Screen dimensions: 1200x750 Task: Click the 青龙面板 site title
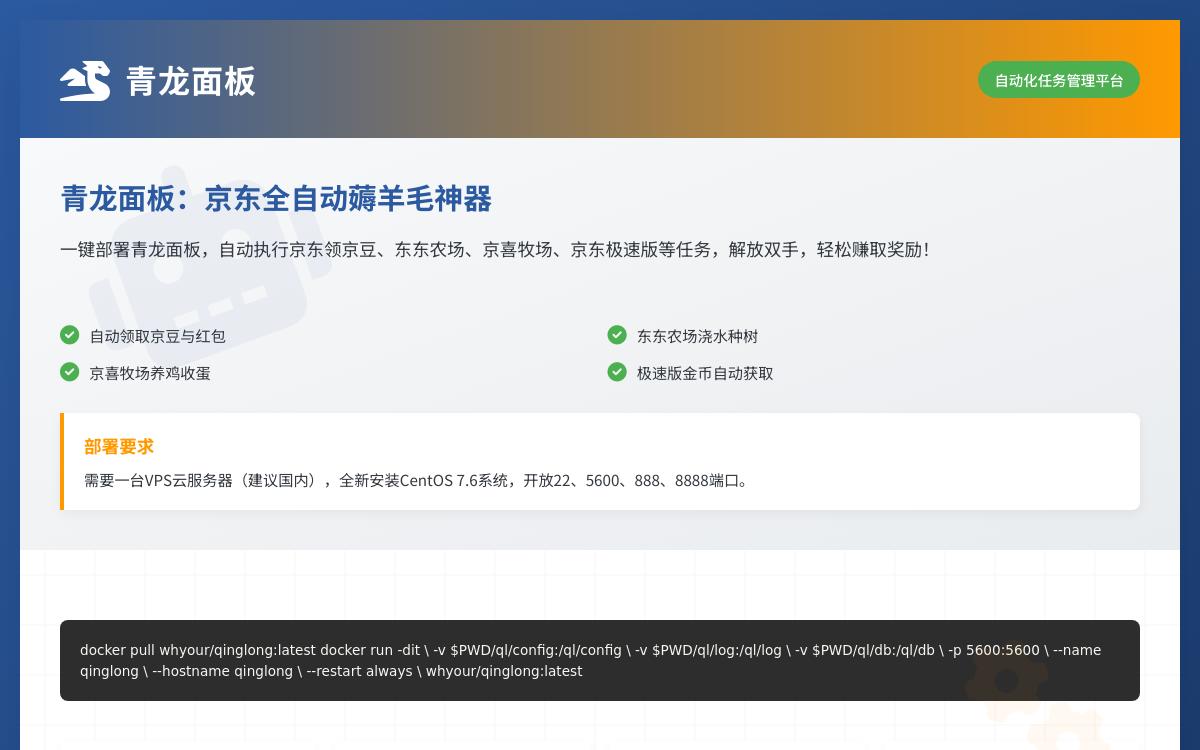click(x=190, y=82)
